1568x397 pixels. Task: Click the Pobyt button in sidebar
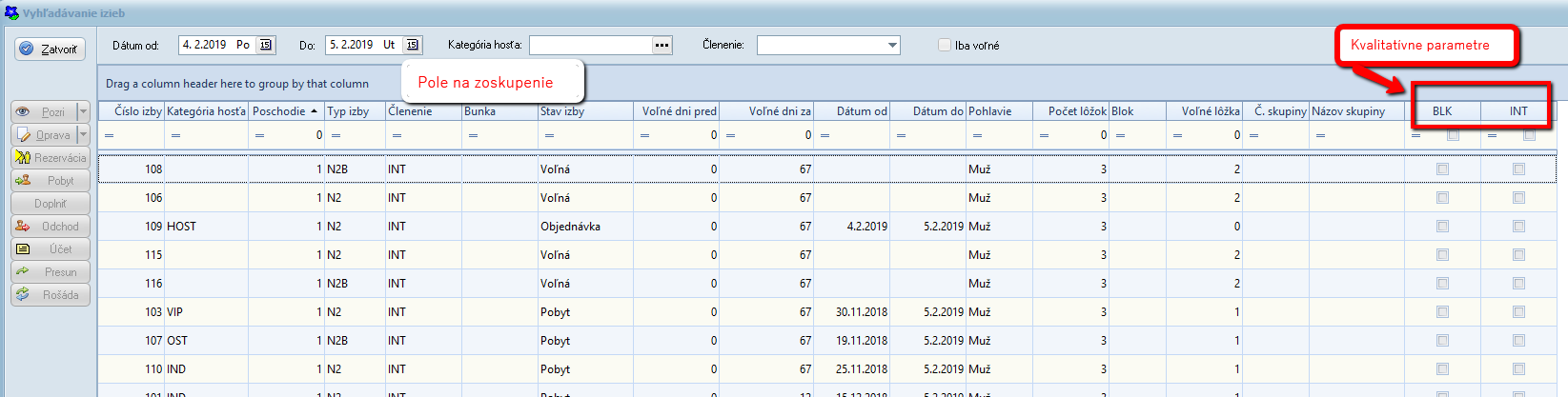51,181
